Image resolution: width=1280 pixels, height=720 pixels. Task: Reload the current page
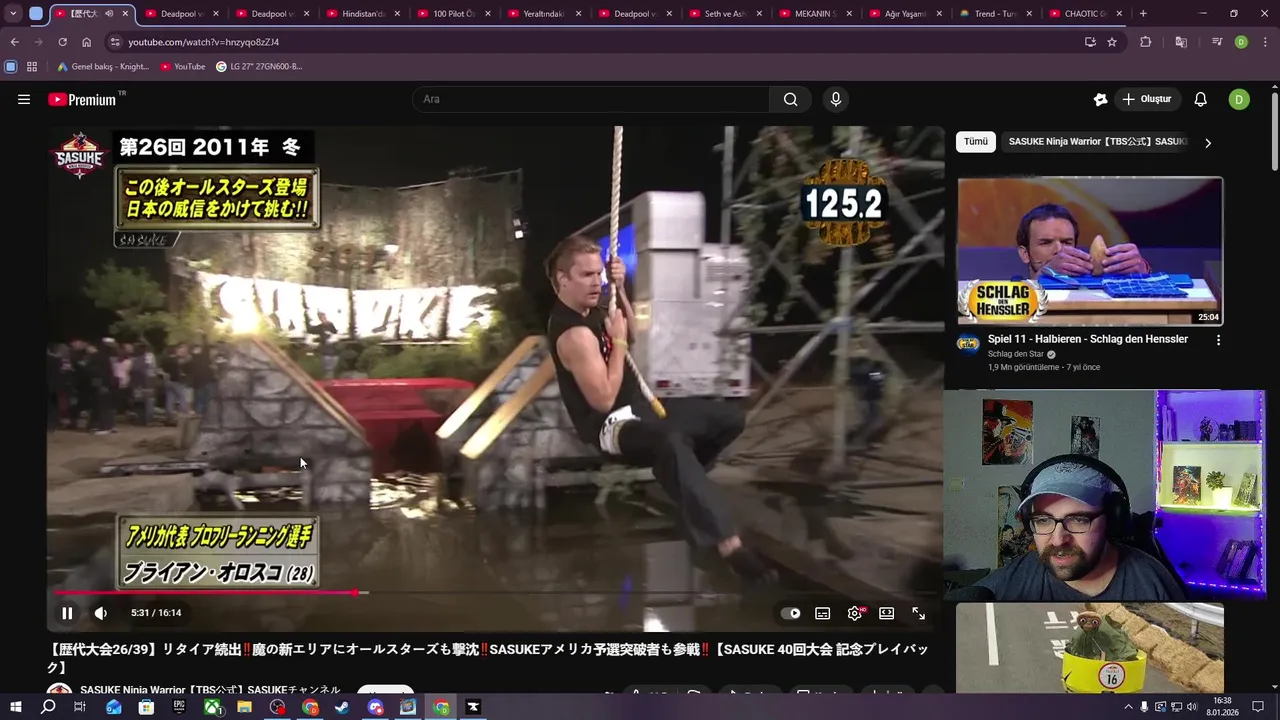coord(62,42)
